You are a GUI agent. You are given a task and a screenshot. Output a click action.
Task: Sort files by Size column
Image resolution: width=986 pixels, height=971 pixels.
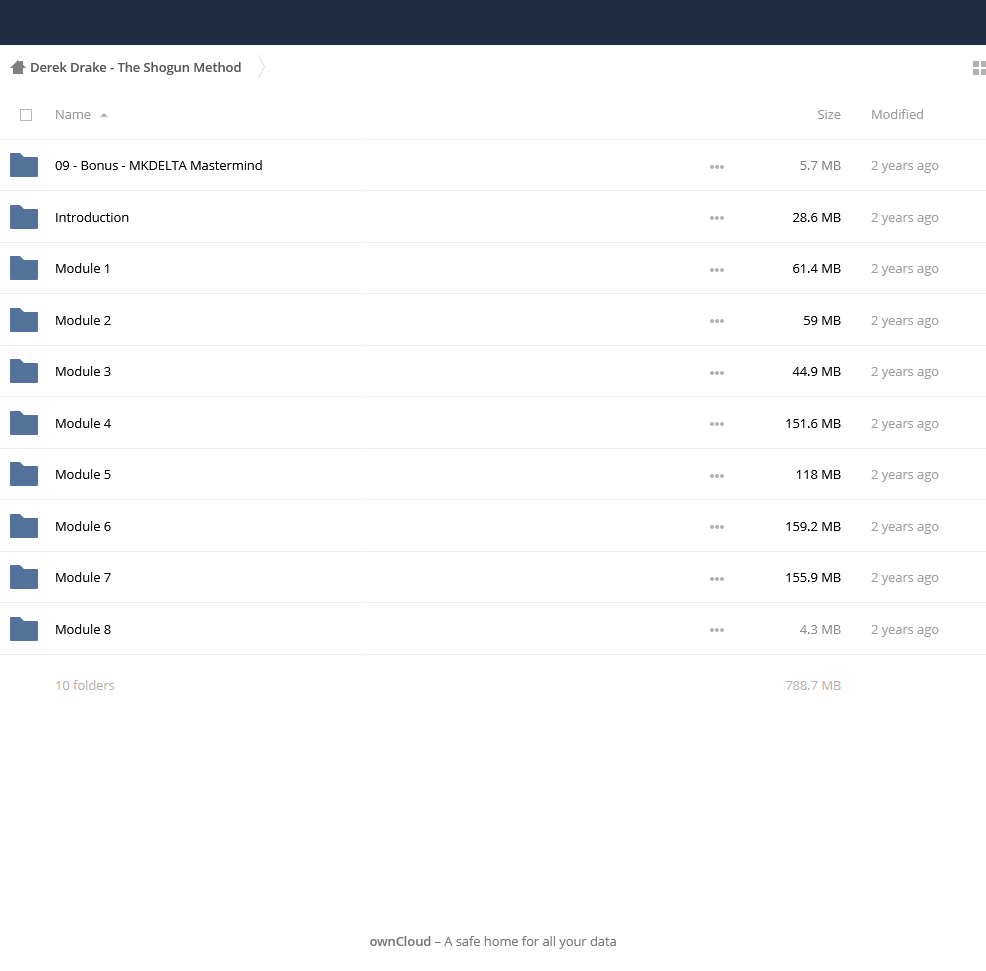pyautogui.click(x=829, y=114)
